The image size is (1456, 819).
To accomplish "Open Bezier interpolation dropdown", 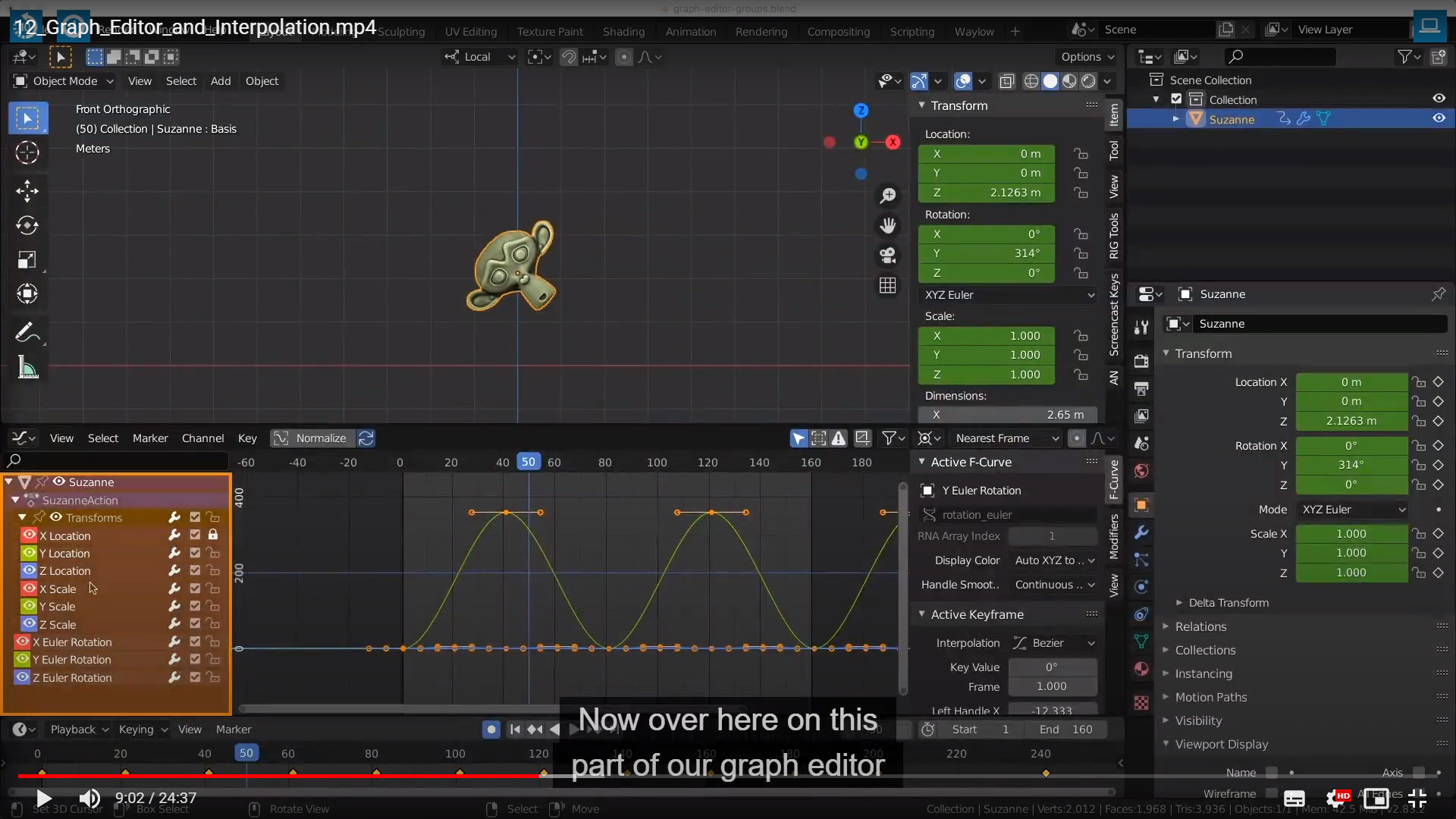I will coord(1055,643).
